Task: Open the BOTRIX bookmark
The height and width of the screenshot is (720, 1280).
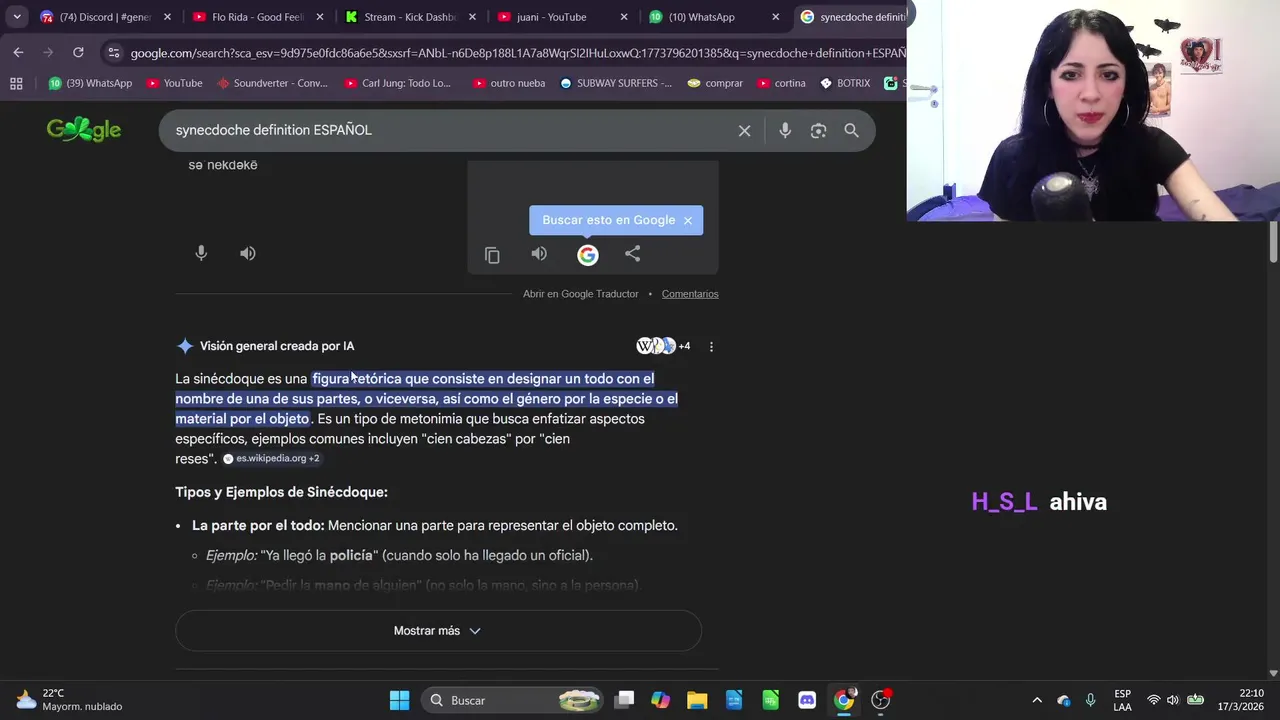Action: pyautogui.click(x=845, y=83)
